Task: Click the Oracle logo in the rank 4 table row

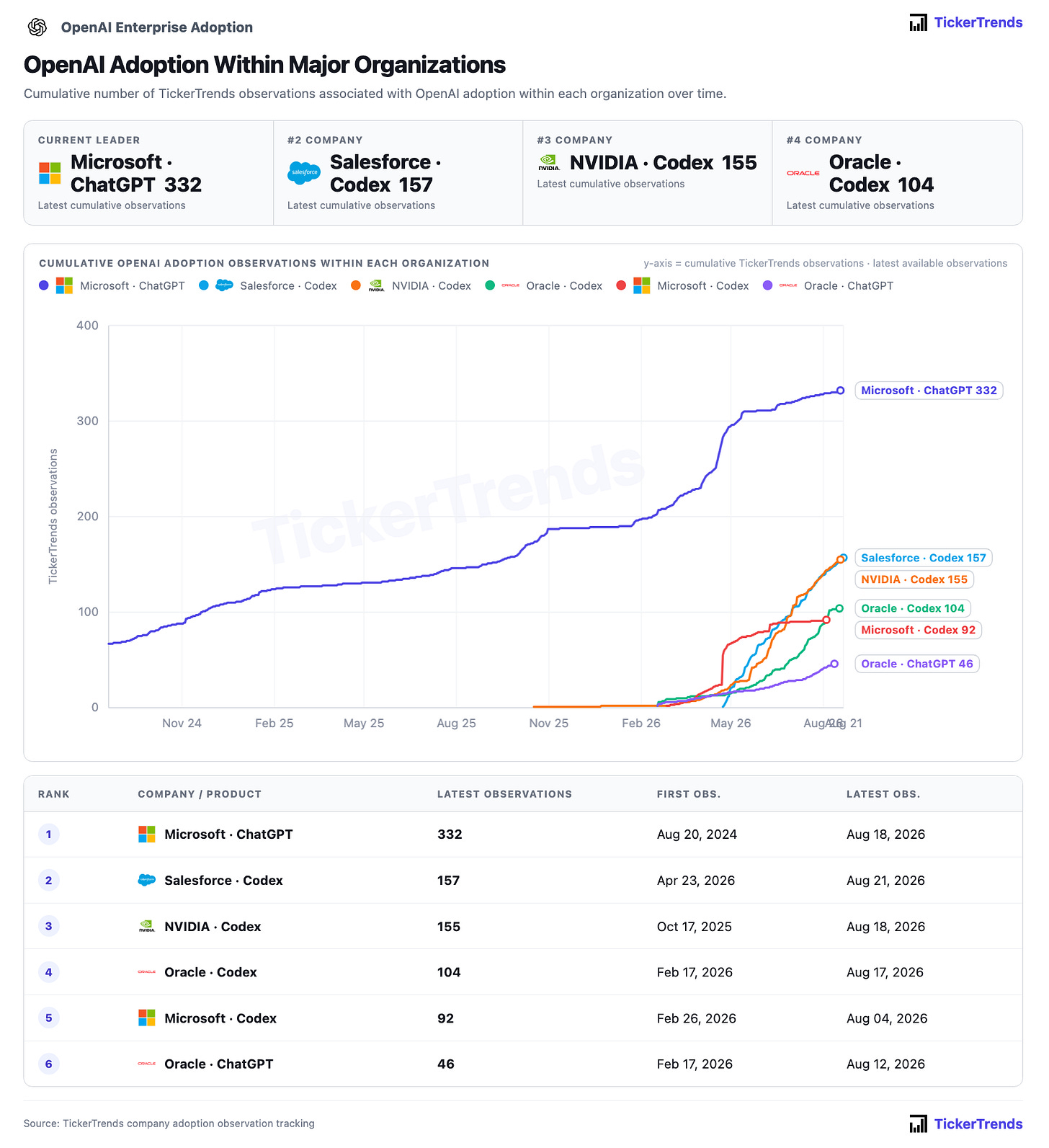Action: pos(147,972)
